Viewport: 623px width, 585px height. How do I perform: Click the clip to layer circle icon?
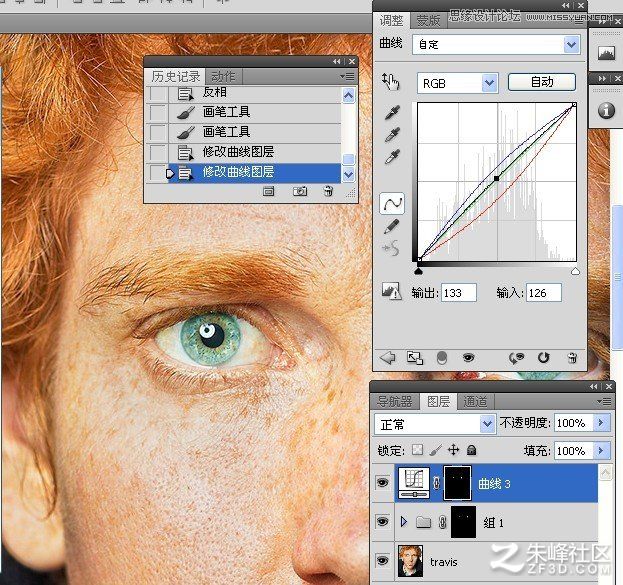pyautogui.click(x=442, y=358)
